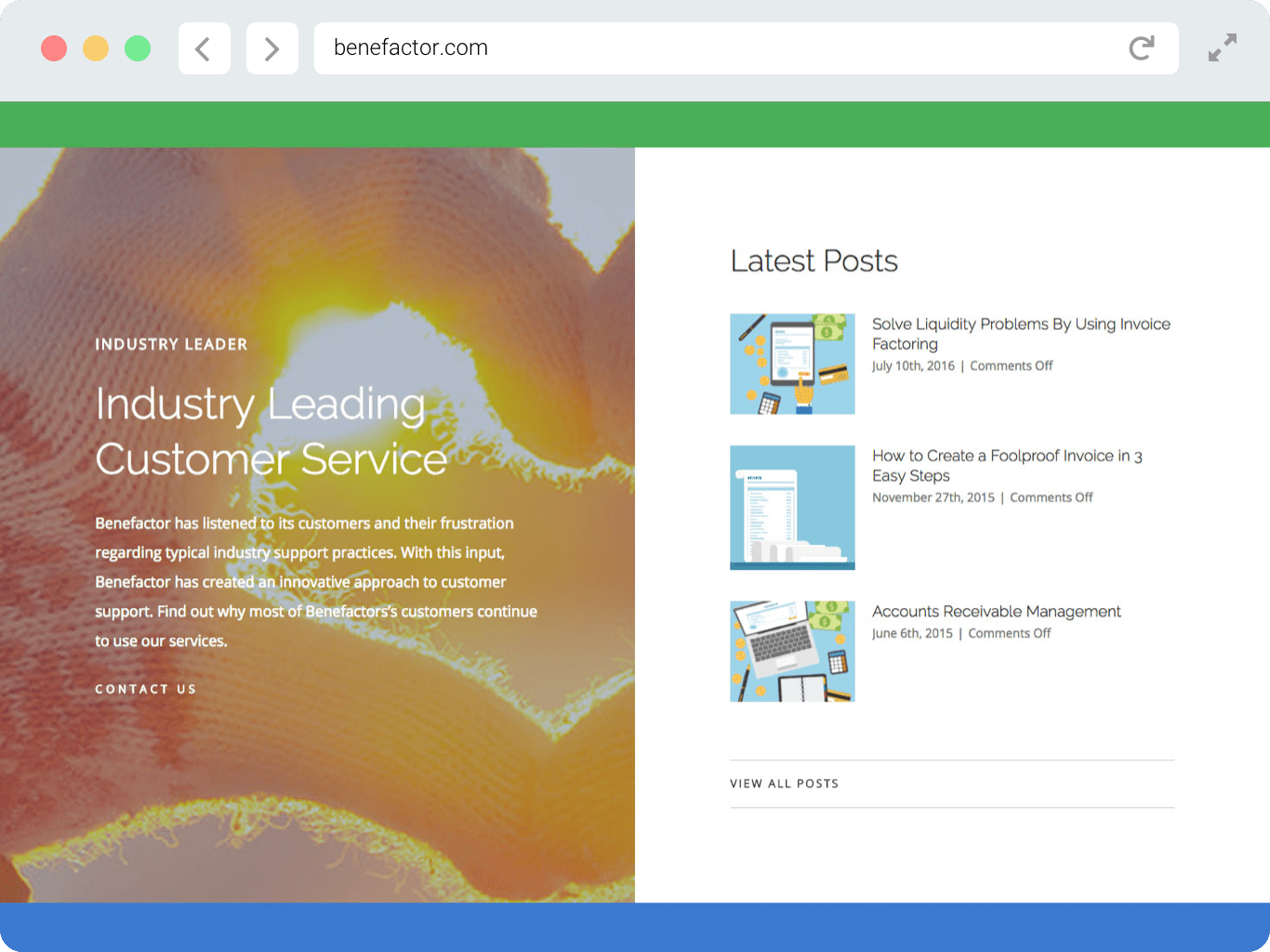
Task: Open the invoice factoring post thumbnail with tablet
Action: (792, 364)
